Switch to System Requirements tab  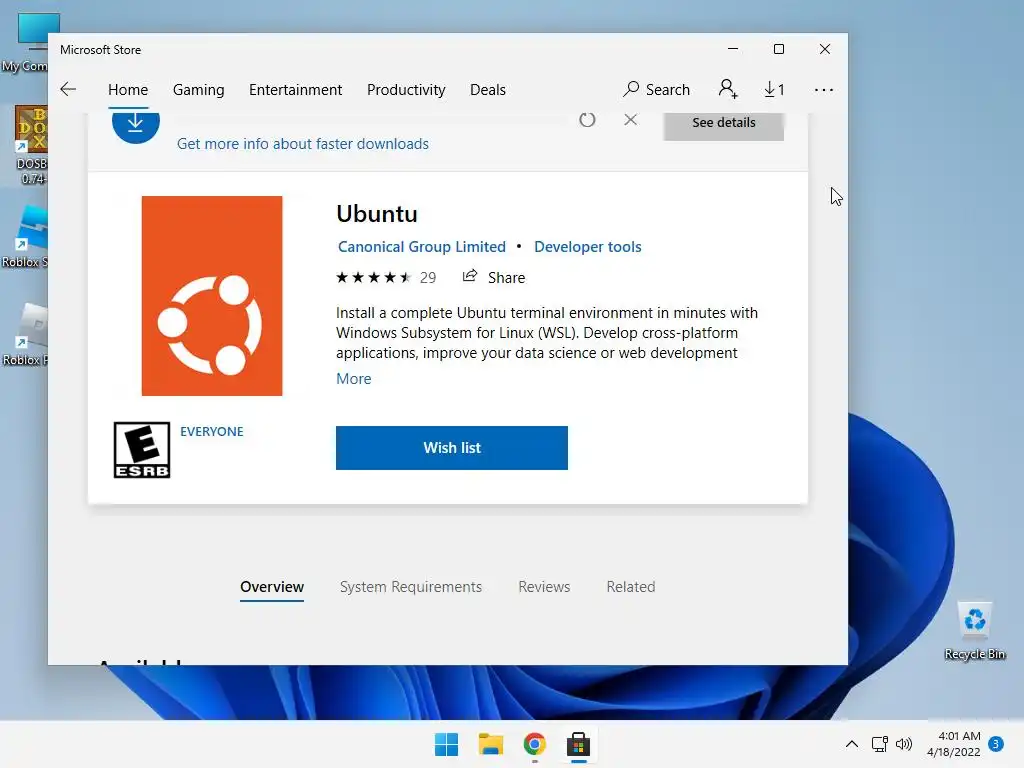point(411,586)
